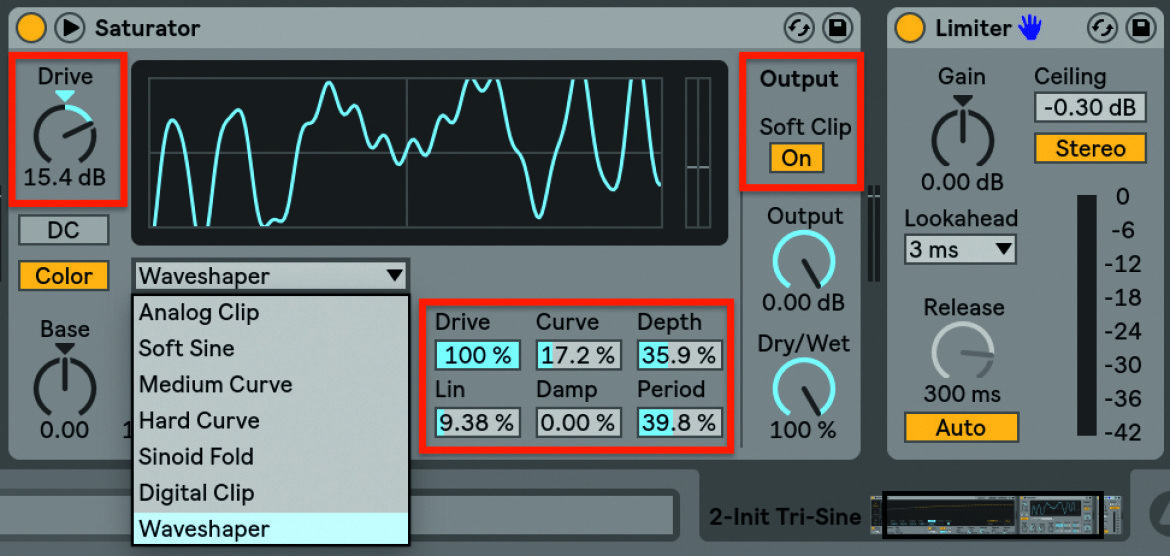Click the 0.00 dB Limiter Gain value

click(x=963, y=181)
